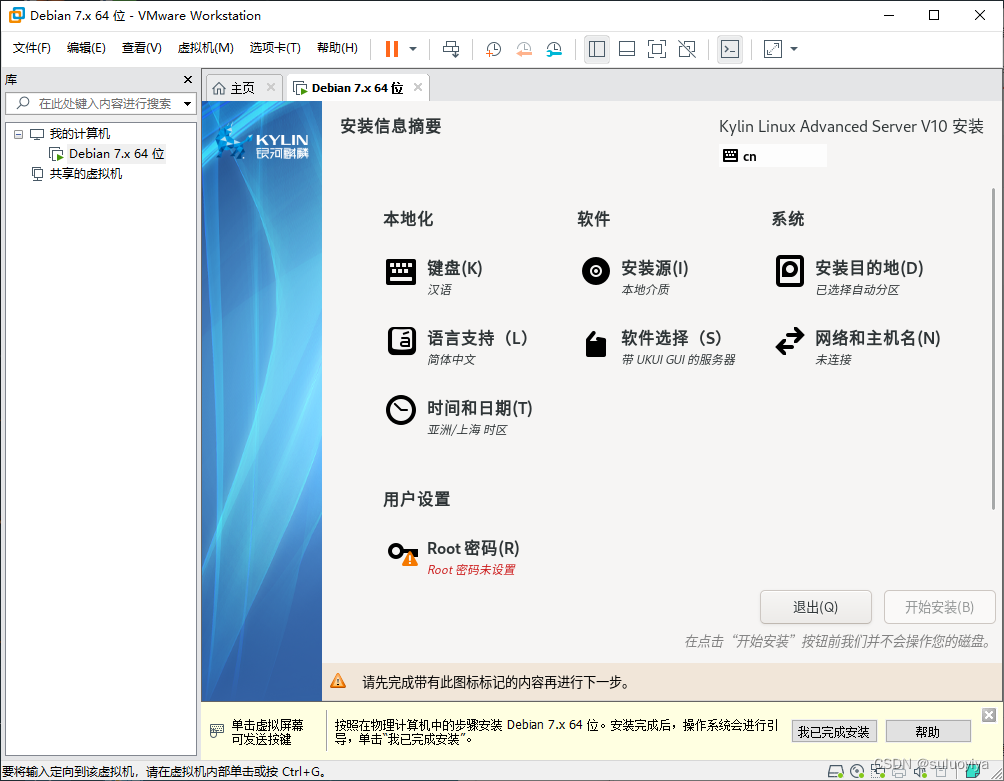Take a snapshot of the VM
The image size is (1004, 781).
pos(493,48)
